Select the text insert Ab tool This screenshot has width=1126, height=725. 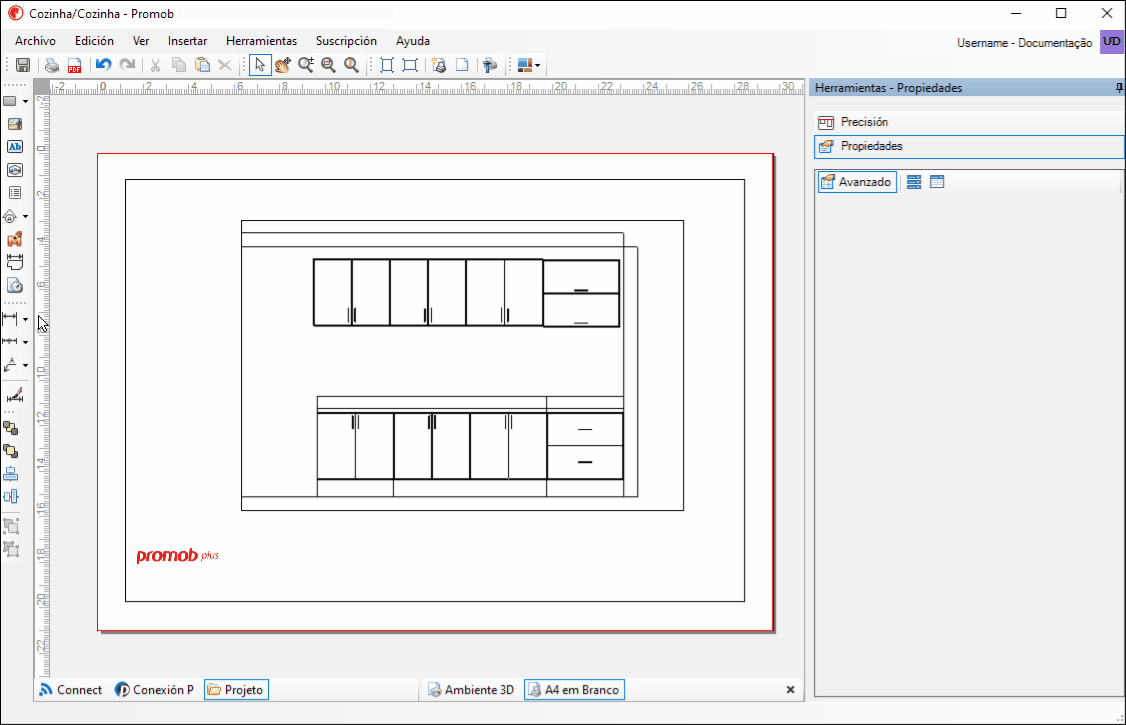(x=14, y=146)
